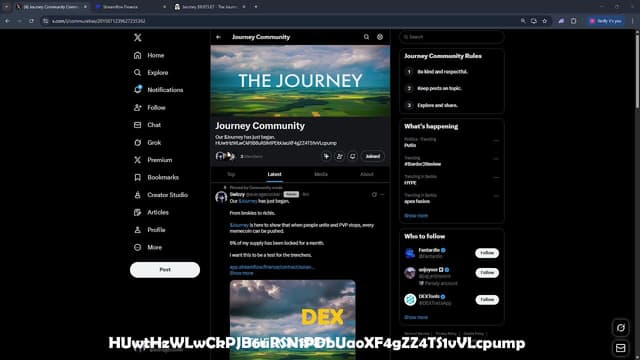The image size is (640, 360).
Task: Open options for the hashtag trending item
Action: [x=496, y=159]
